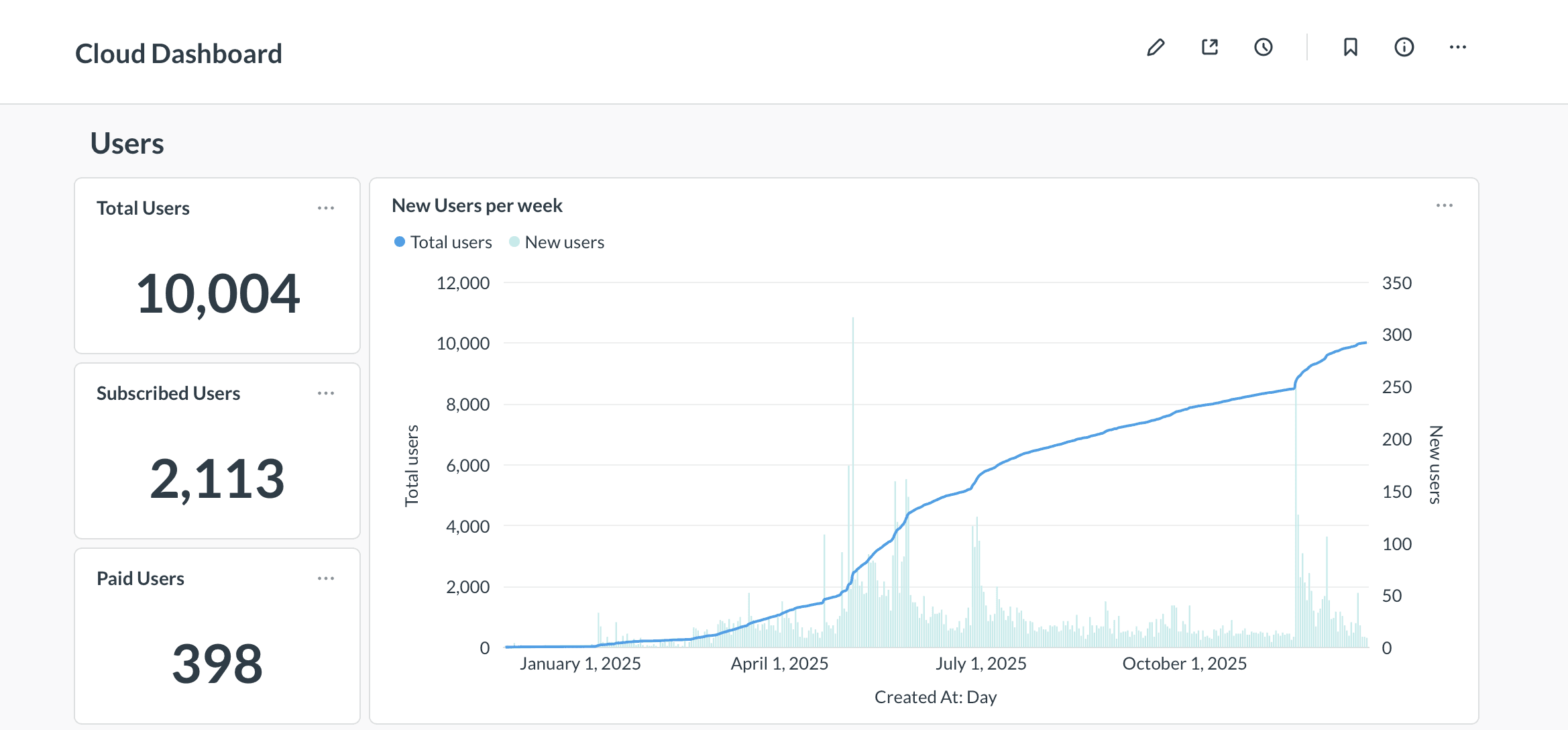Open Subscribed Users card ellipsis menu
Screen dimensions: 1568x730
pos(326,393)
